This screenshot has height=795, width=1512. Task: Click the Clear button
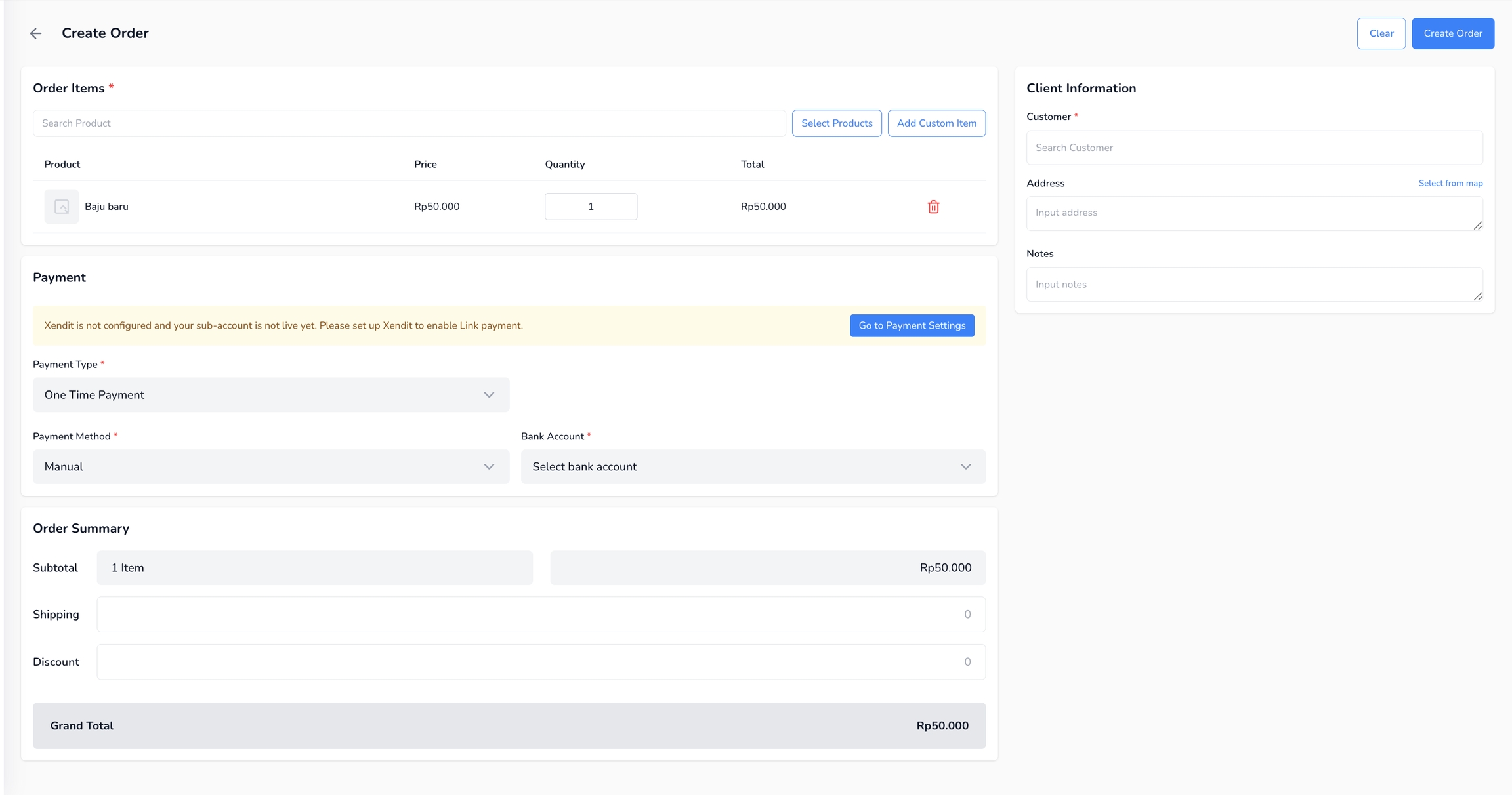click(x=1381, y=33)
